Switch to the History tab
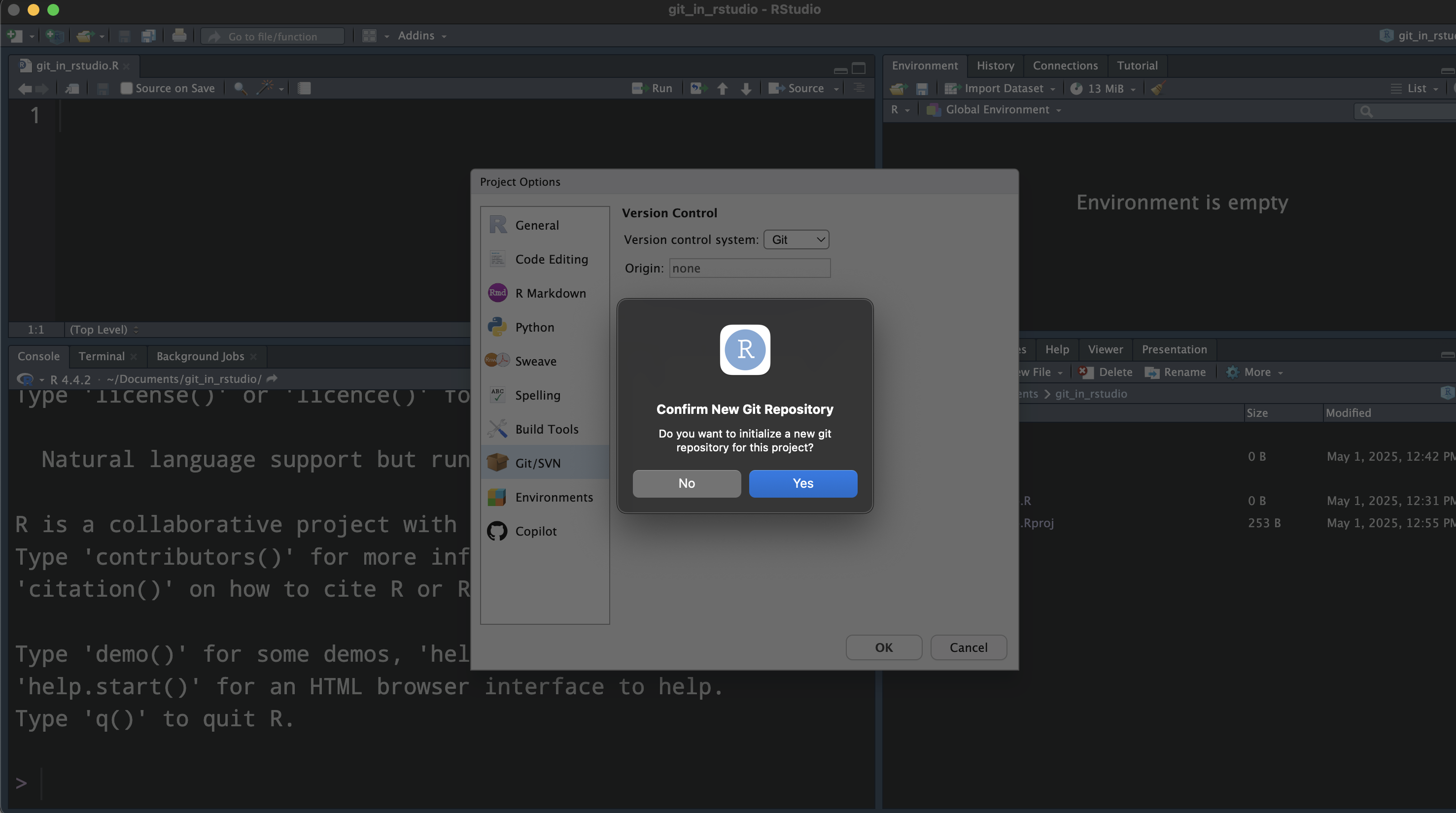The width and height of the screenshot is (1456, 813). pyautogui.click(x=995, y=66)
